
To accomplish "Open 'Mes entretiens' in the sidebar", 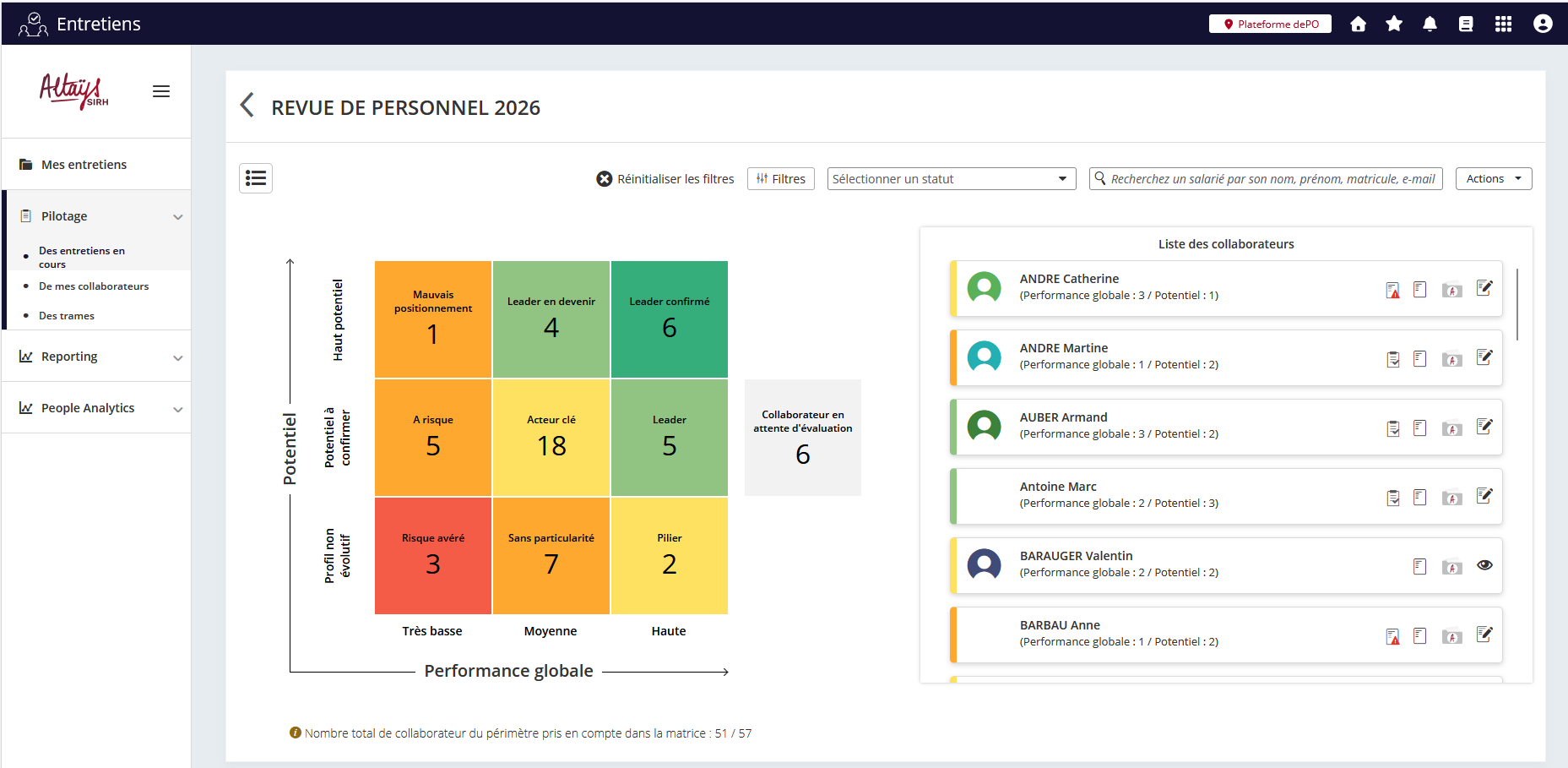I will coord(84,164).
